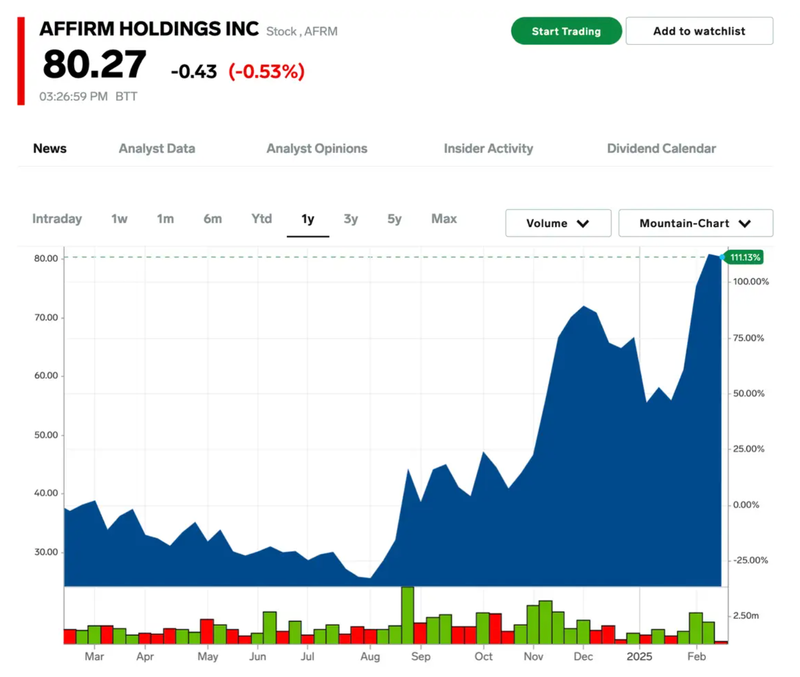Click the 40.00 price axis label
800x677 pixels.
46,493
